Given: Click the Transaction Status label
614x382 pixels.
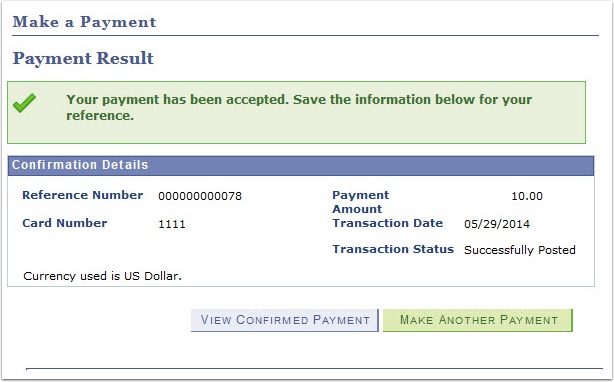Looking at the screenshot, I should 393,249.
